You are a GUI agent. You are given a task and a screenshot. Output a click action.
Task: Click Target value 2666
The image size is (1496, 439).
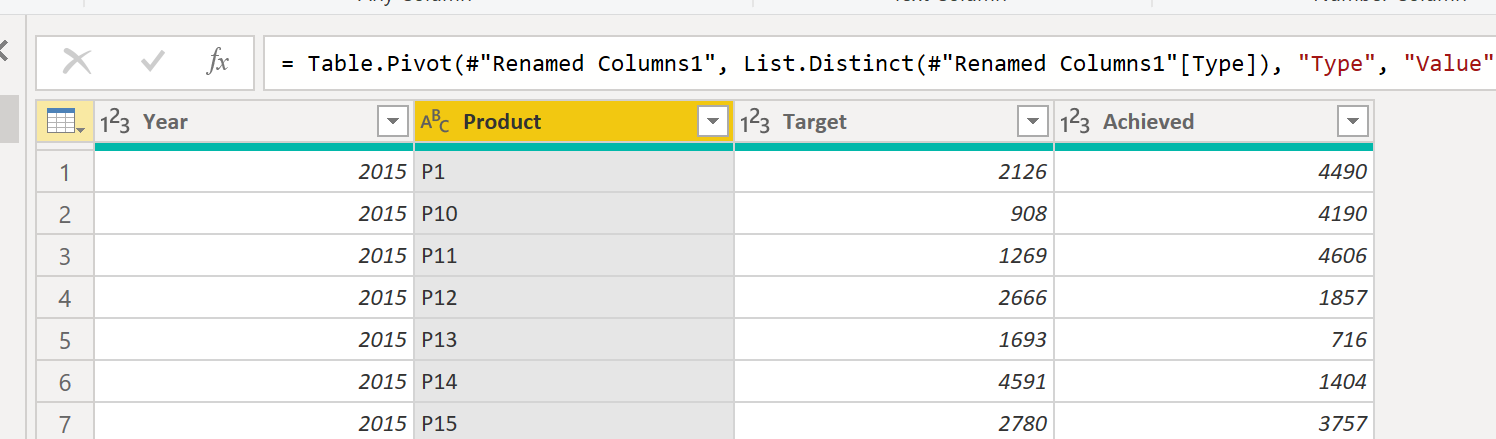click(x=894, y=298)
